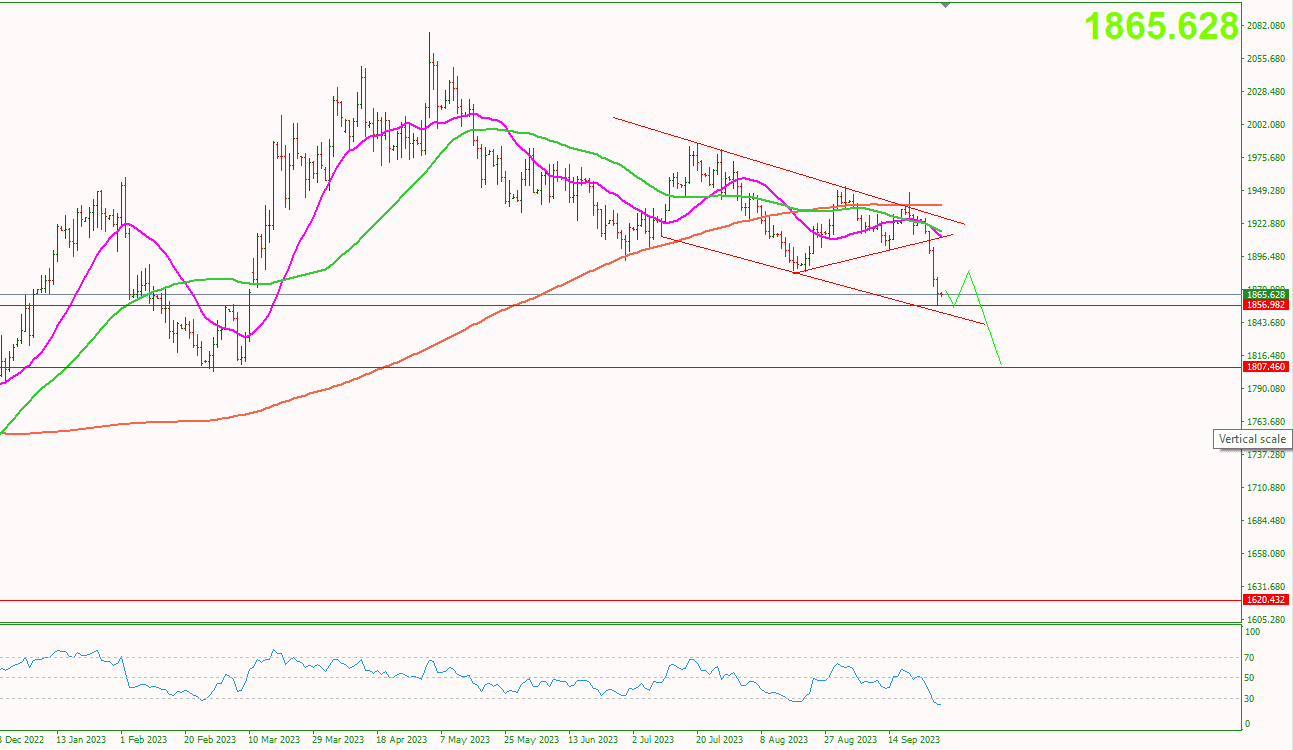The width and height of the screenshot is (1293, 750).
Task: Click the 1 Feb 2023 date label
Action: pyautogui.click(x=143, y=741)
